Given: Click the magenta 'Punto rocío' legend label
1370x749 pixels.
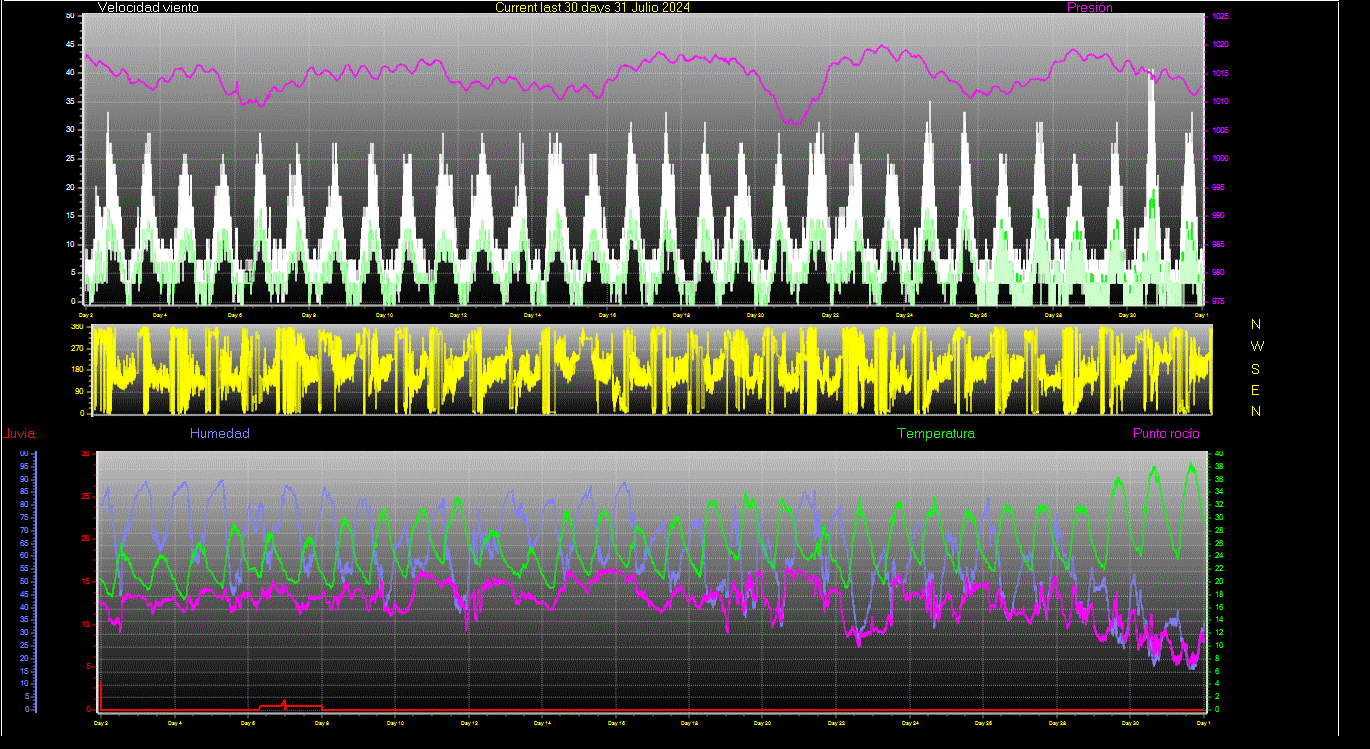Looking at the screenshot, I should (x=1166, y=433).
